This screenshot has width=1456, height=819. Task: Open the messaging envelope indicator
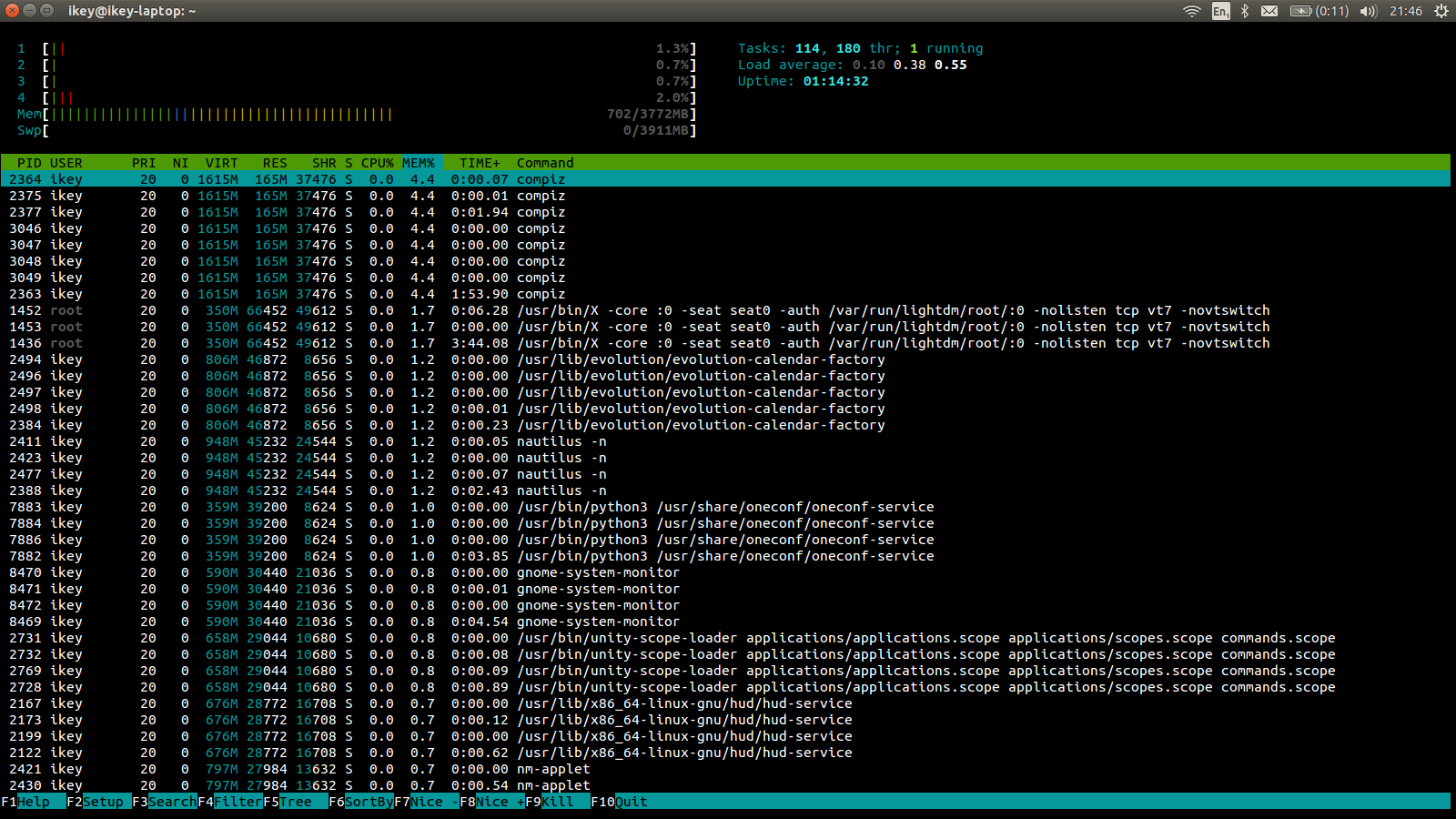pyautogui.click(x=1269, y=11)
